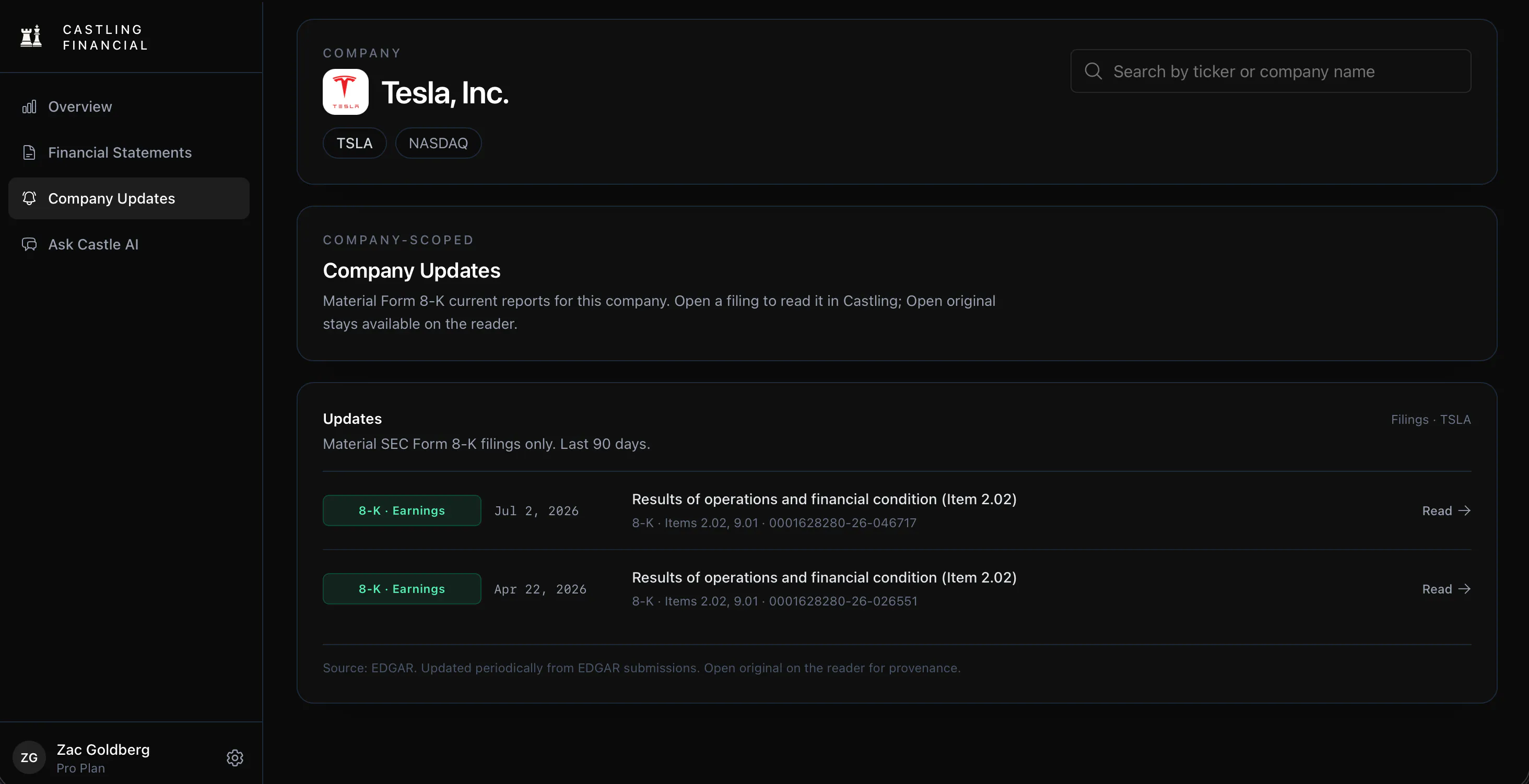Click the Castling Financial chess rook logo

coord(31,36)
